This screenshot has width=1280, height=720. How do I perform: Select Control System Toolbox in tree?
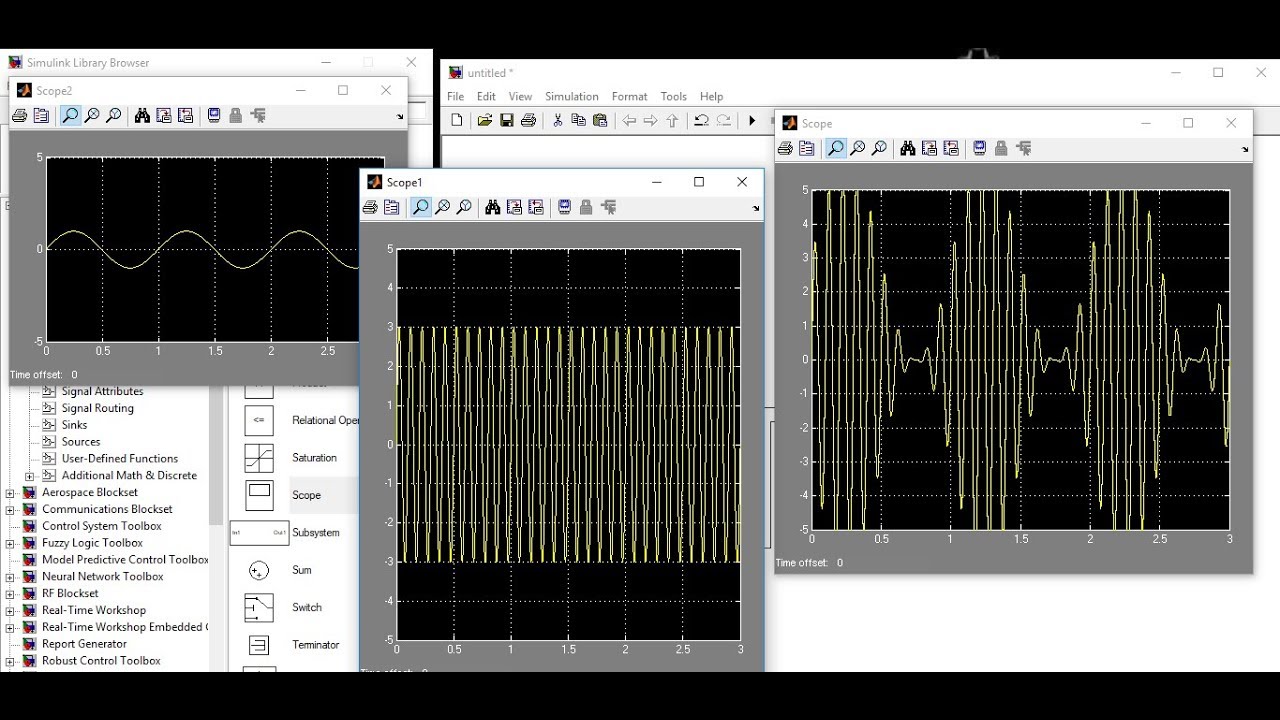click(x=101, y=526)
